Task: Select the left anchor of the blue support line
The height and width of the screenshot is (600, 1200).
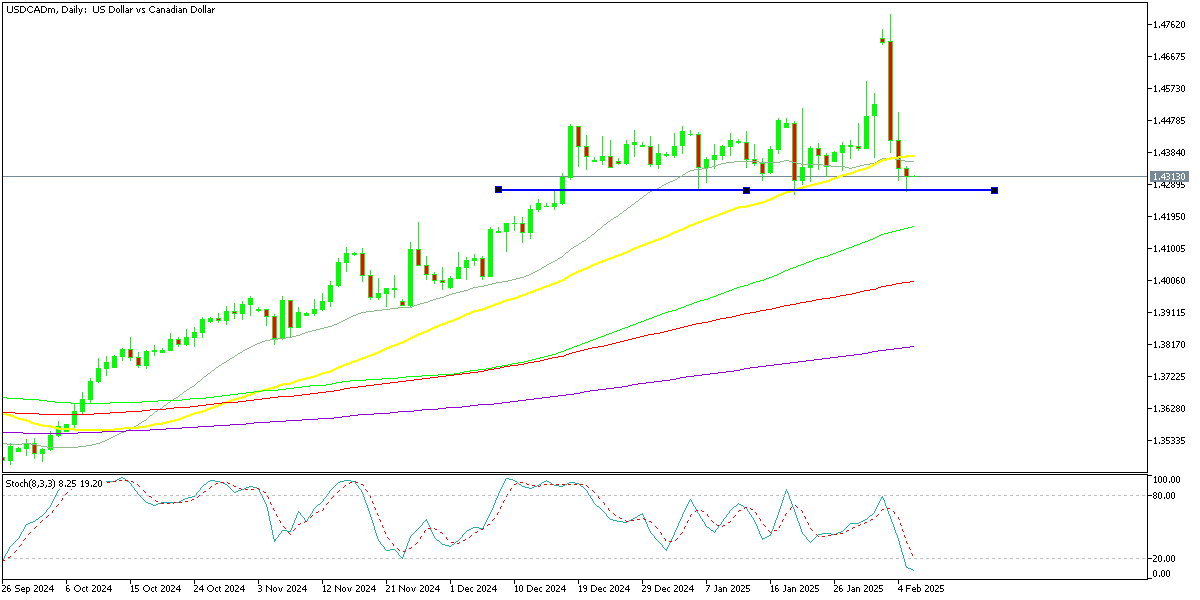Action: (x=498, y=190)
